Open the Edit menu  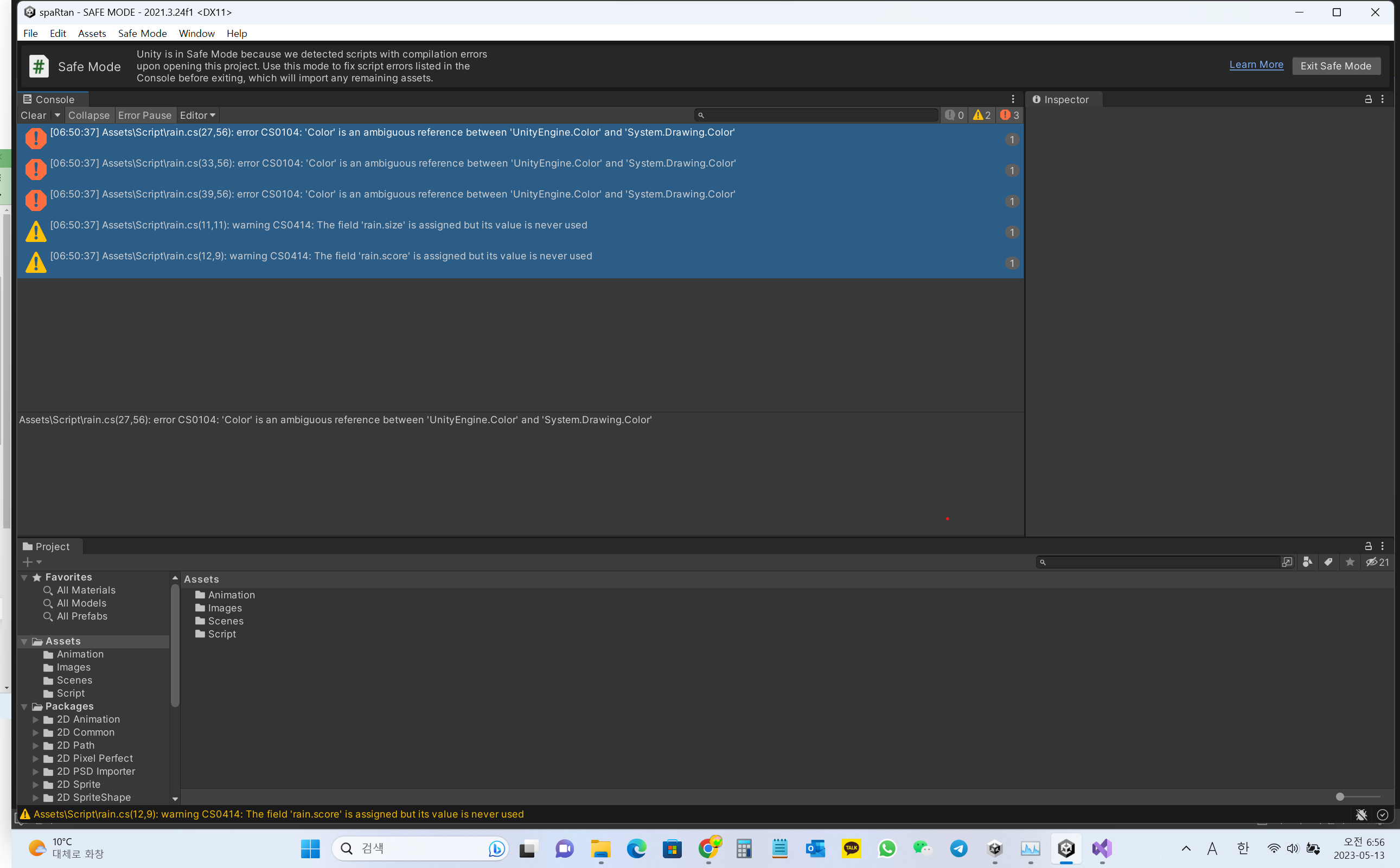pyautogui.click(x=58, y=33)
